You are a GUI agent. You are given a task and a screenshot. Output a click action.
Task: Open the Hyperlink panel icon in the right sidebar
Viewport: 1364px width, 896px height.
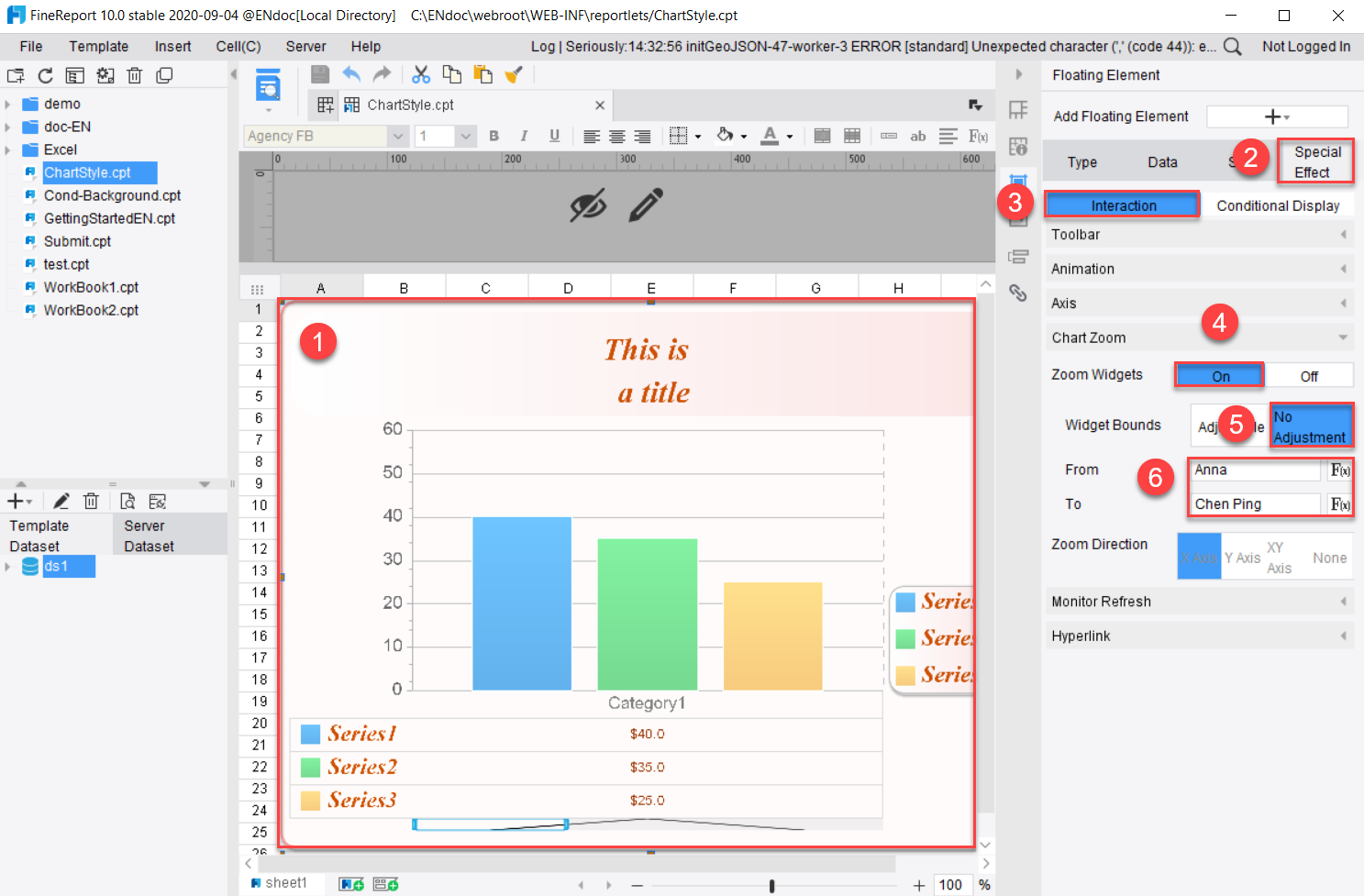point(1018,293)
